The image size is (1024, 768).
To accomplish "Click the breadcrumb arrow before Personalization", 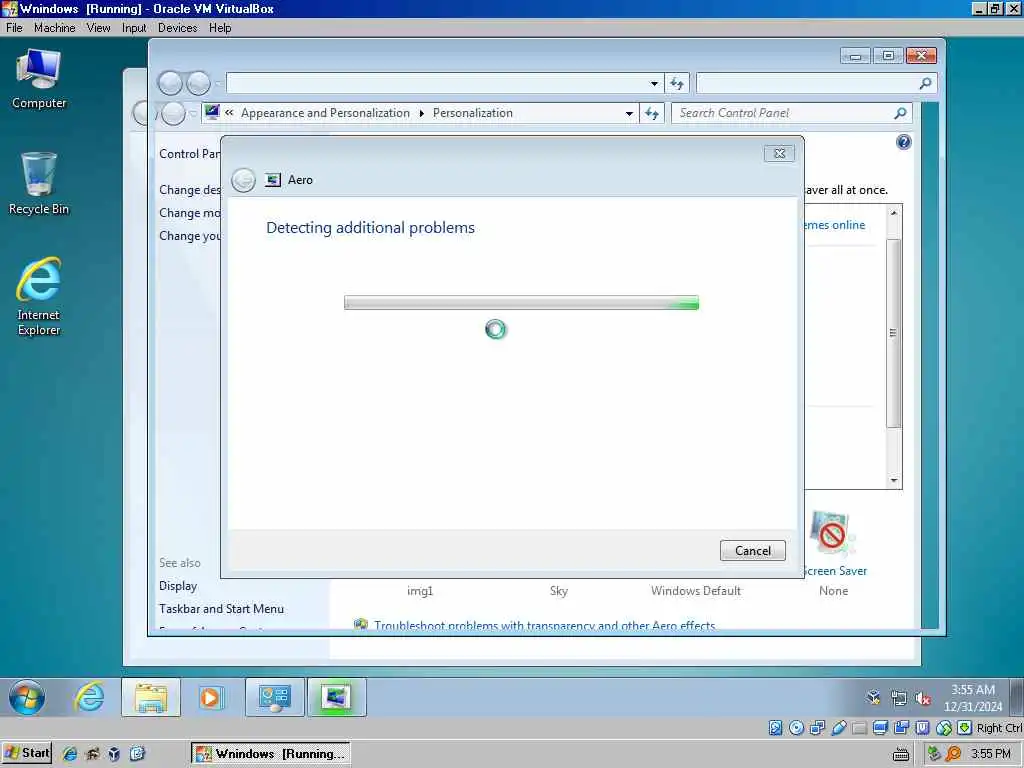I will tap(421, 113).
